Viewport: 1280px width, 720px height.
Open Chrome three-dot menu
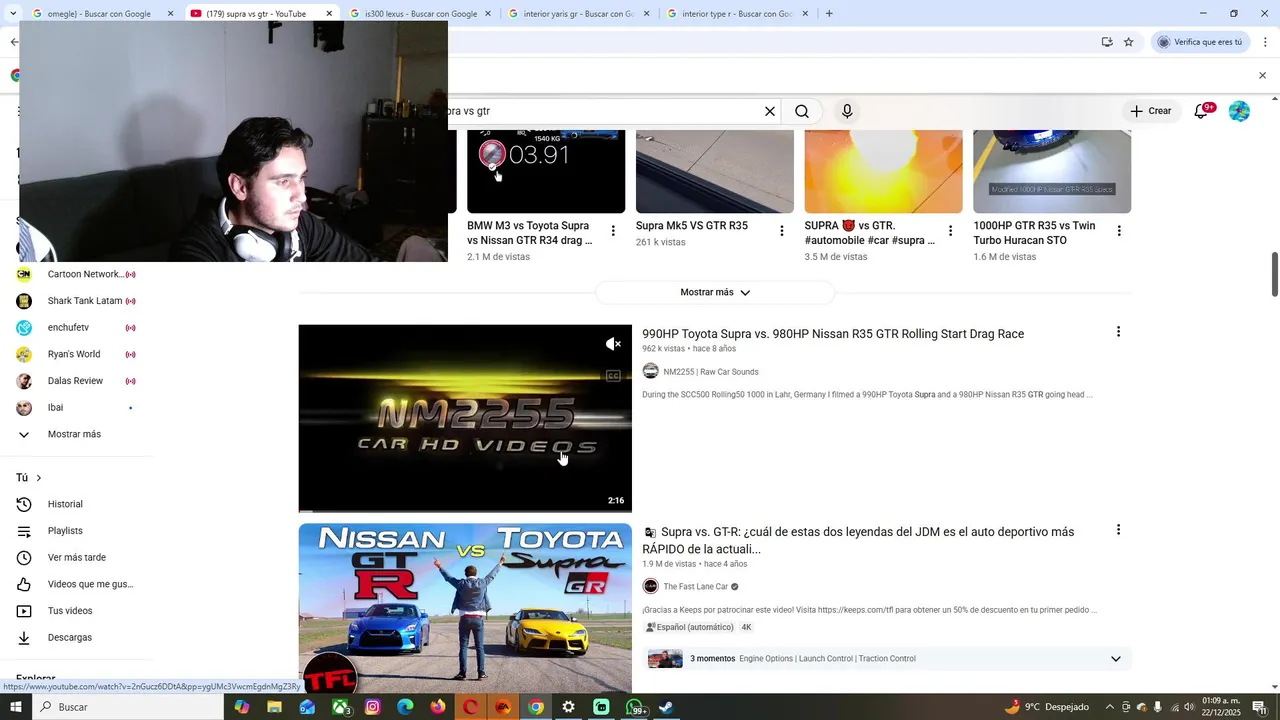1265,42
